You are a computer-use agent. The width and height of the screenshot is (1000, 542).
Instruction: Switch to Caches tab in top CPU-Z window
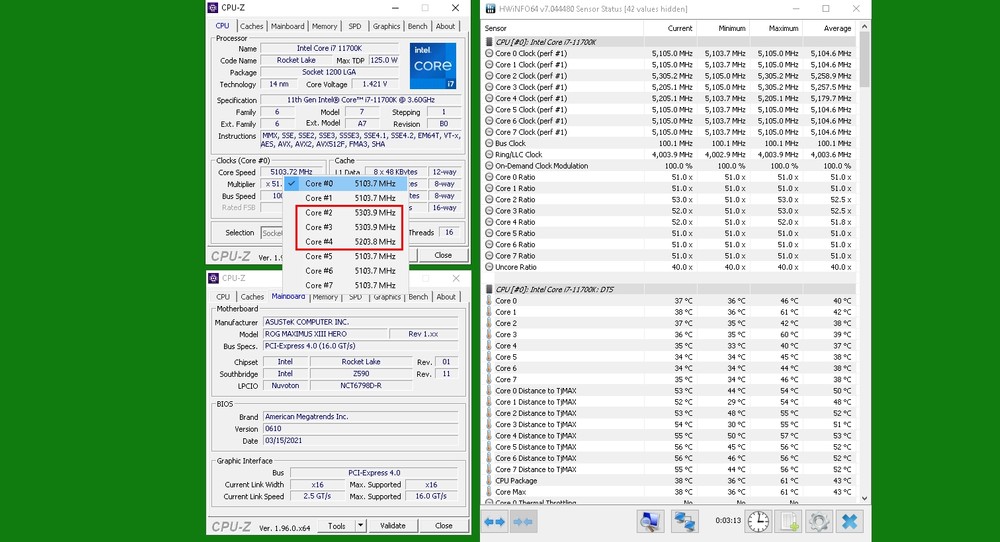click(x=252, y=26)
